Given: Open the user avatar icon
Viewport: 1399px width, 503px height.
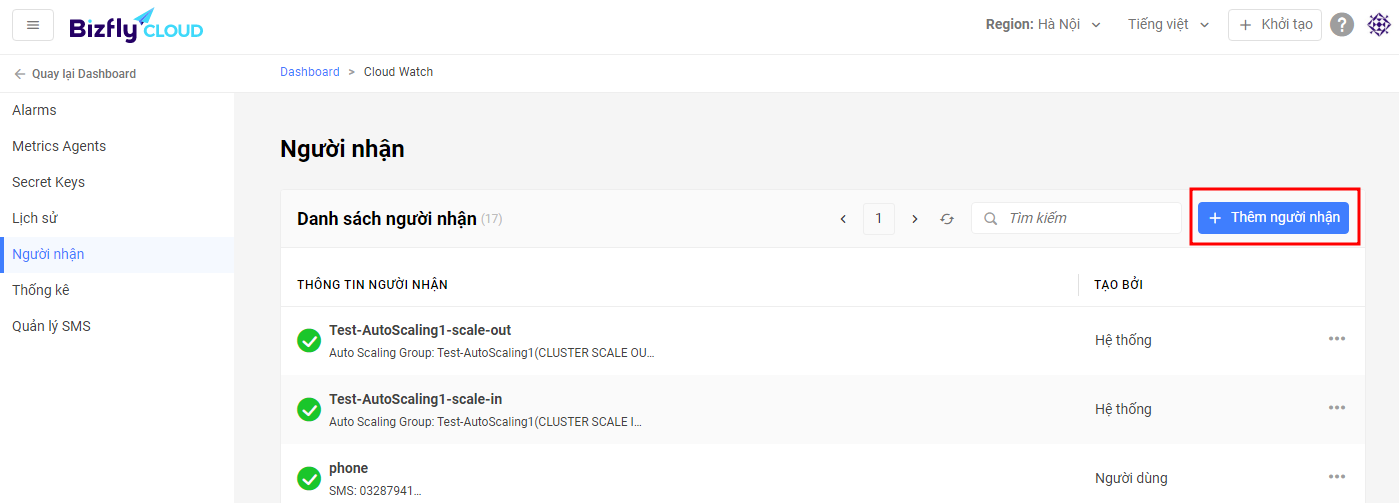Looking at the screenshot, I should click(1378, 25).
